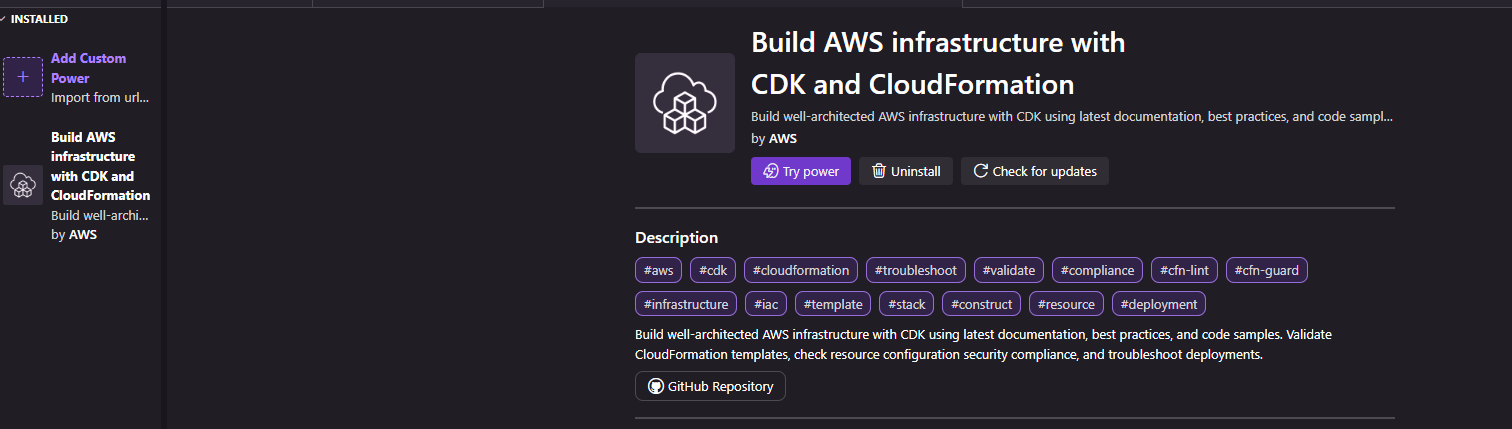Image resolution: width=1512 pixels, height=429 pixels.
Task: Click the large cloud cubes power logo
Action: 685,103
